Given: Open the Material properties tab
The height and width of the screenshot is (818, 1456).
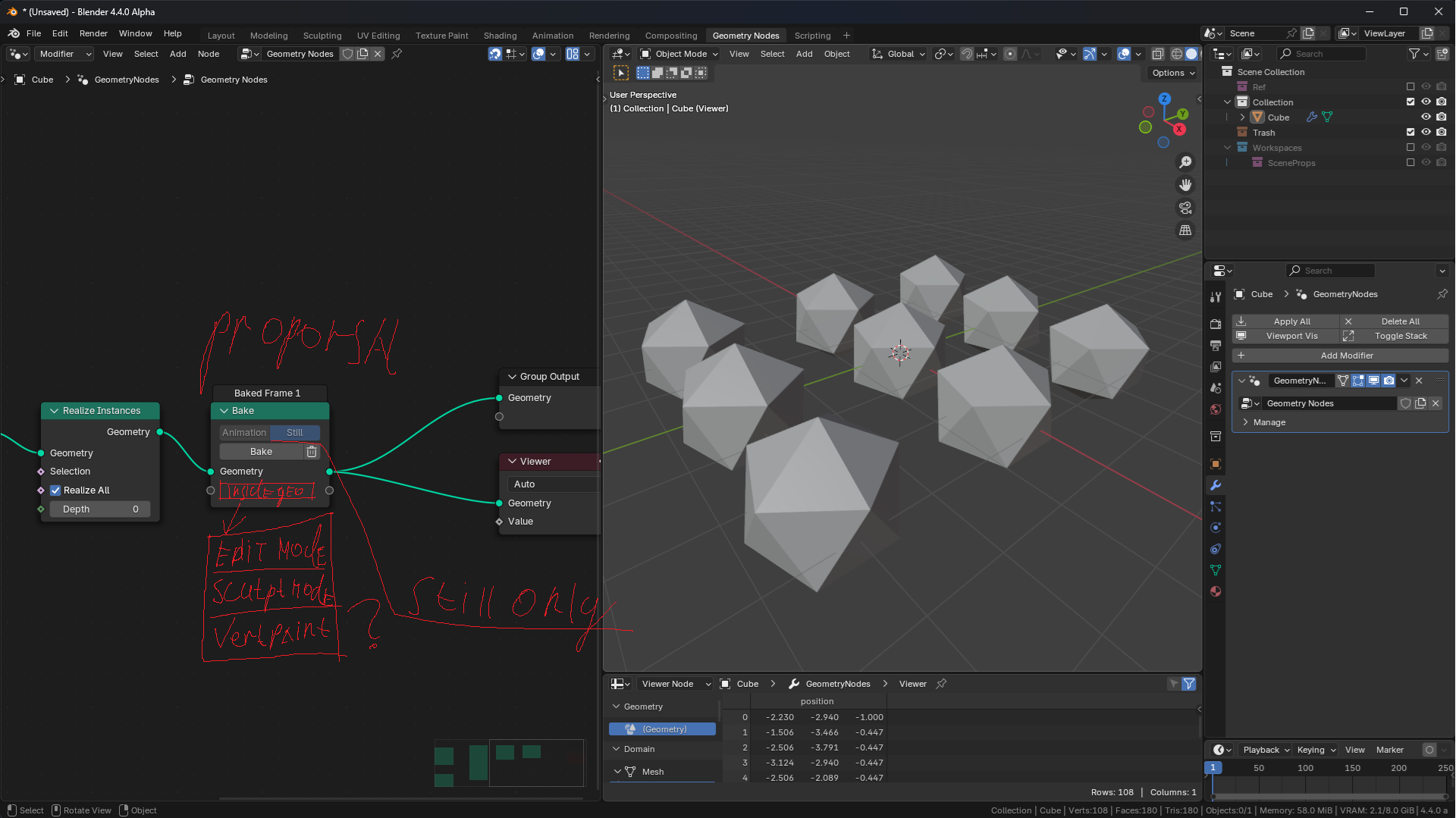Looking at the screenshot, I should [x=1216, y=591].
